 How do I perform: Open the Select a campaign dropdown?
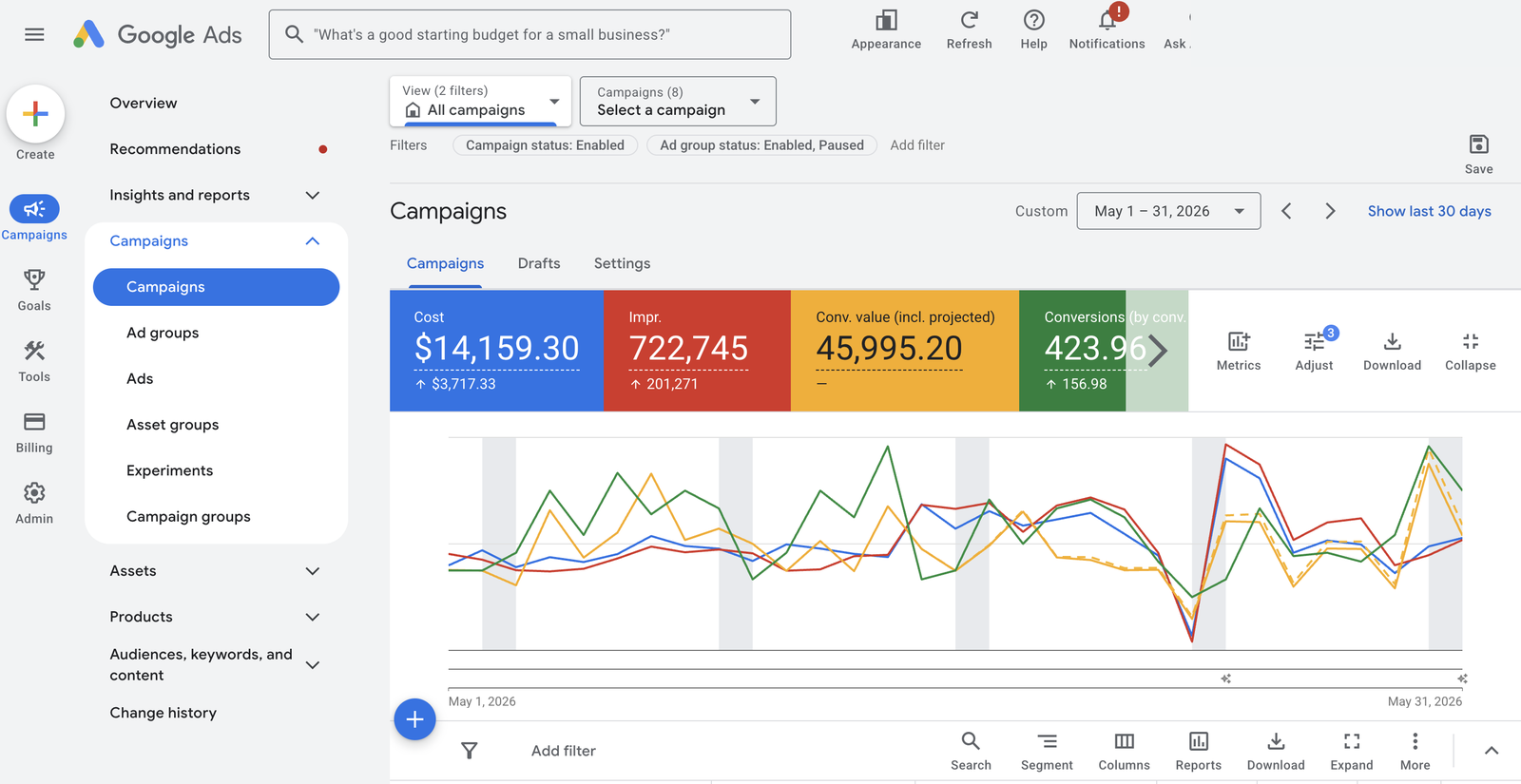tap(678, 101)
